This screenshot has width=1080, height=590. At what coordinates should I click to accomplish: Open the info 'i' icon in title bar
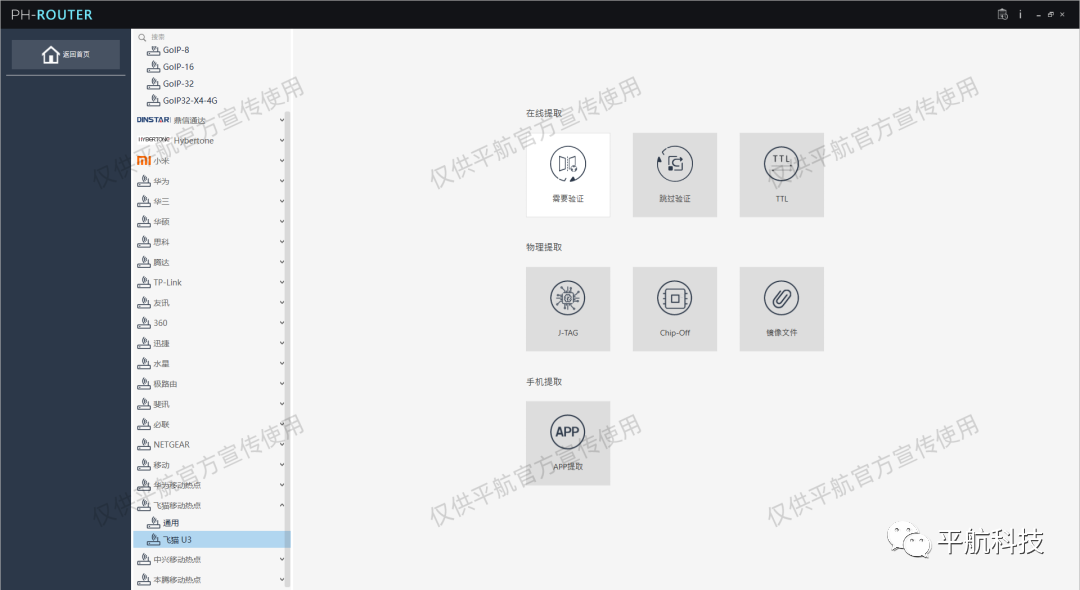1020,14
